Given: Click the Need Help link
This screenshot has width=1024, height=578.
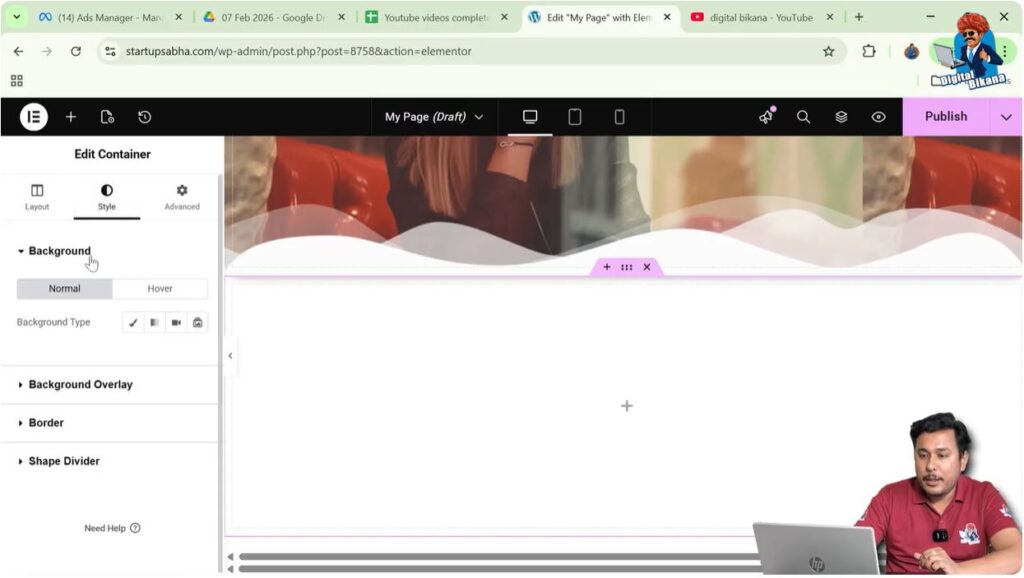Looking at the screenshot, I should pos(112,528).
